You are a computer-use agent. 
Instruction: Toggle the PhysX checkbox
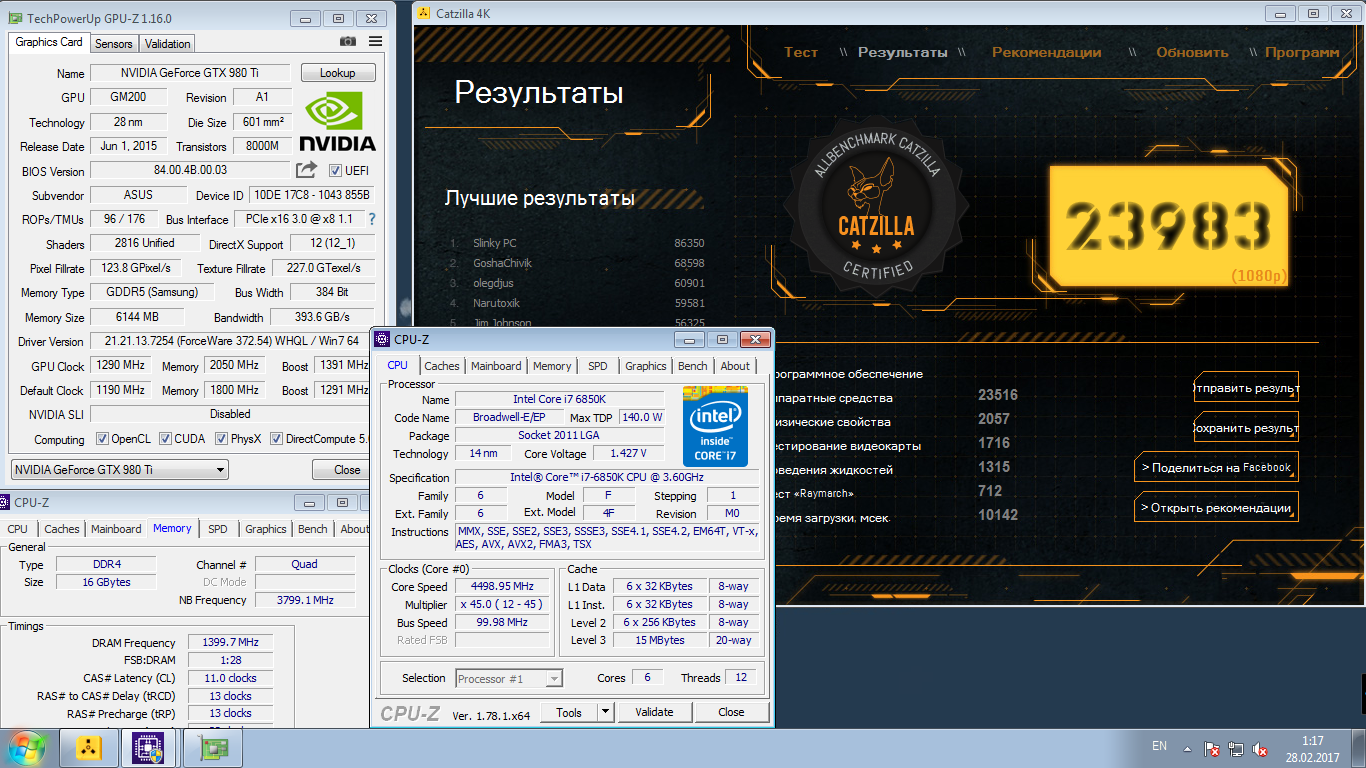coord(220,439)
